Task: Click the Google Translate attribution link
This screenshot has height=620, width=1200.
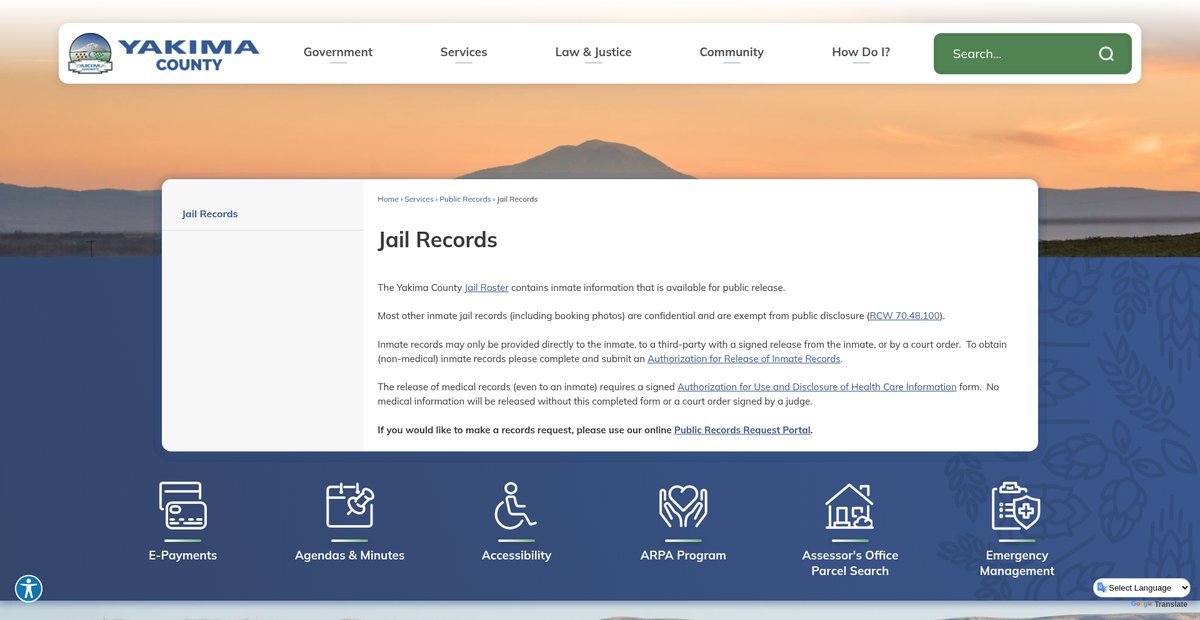Action: 1159,604
